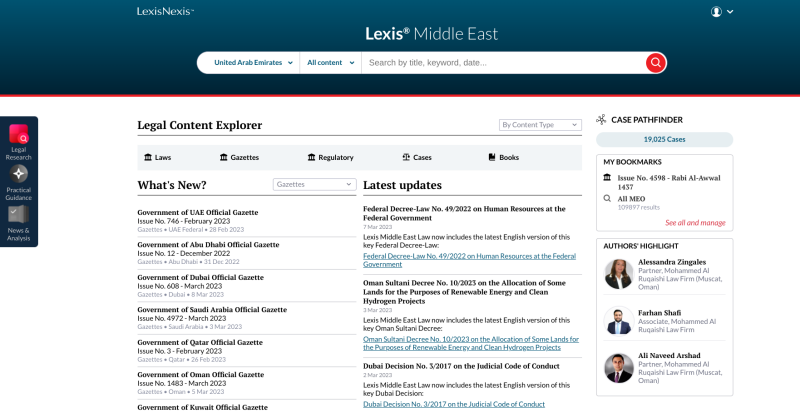800x413 pixels.
Task: Open Government of Saudi Arabia Official Gazette
Action: (212, 309)
